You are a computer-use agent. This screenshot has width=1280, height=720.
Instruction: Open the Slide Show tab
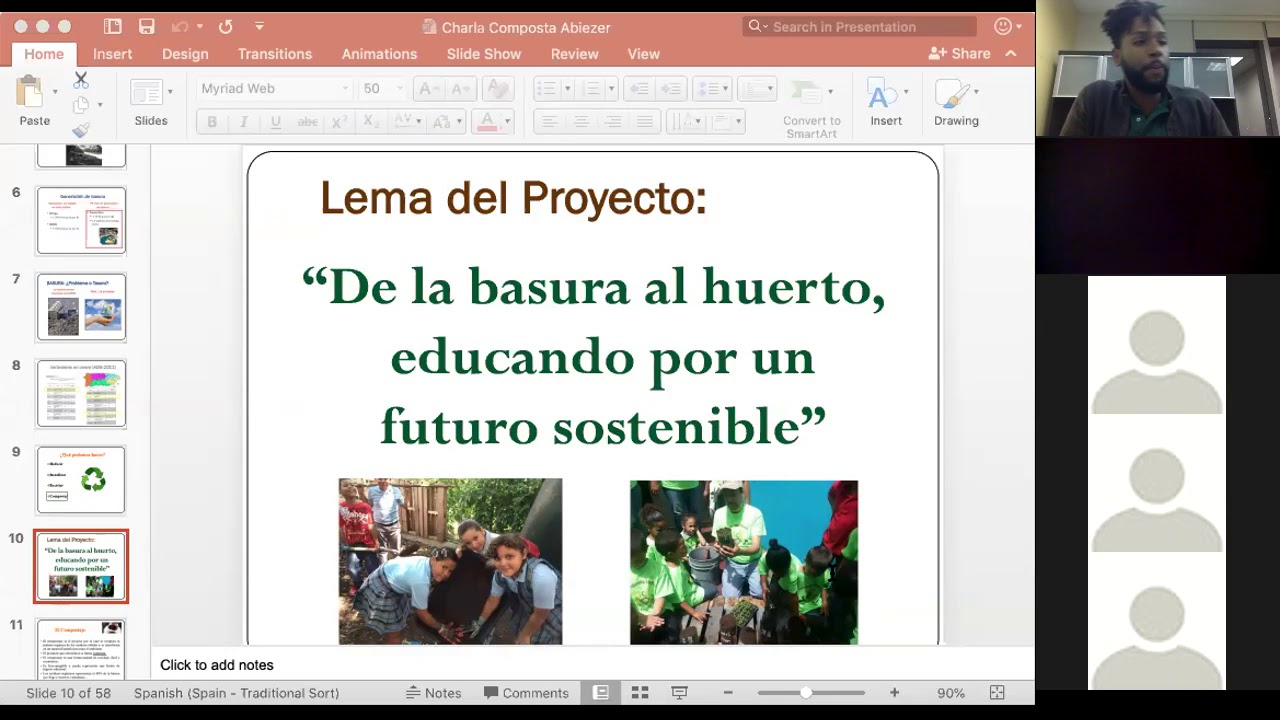pyautogui.click(x=484, y=54)
